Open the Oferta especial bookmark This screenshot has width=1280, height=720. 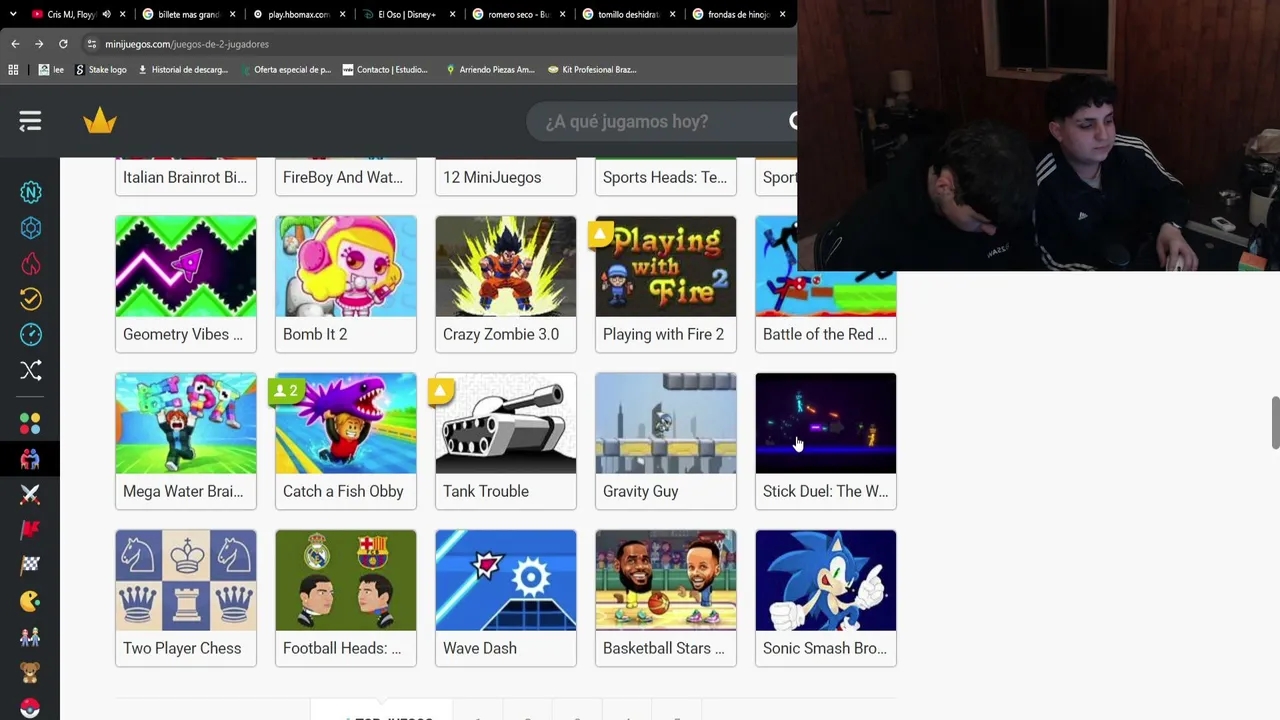285,70
